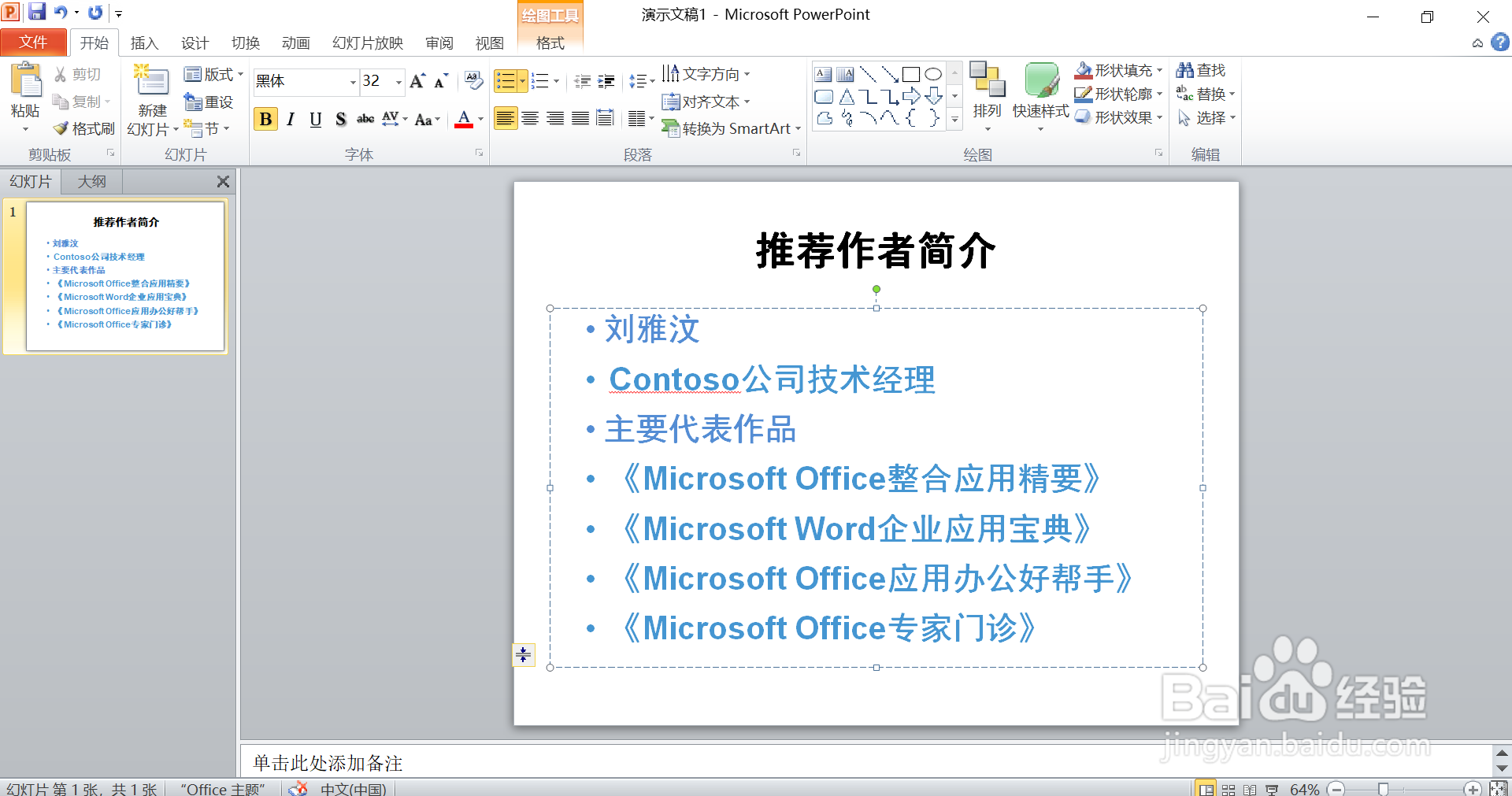The image size is (1512, 796).
Task: Select the rectangle shape in shapes gallery
Action: coord(911,75)
